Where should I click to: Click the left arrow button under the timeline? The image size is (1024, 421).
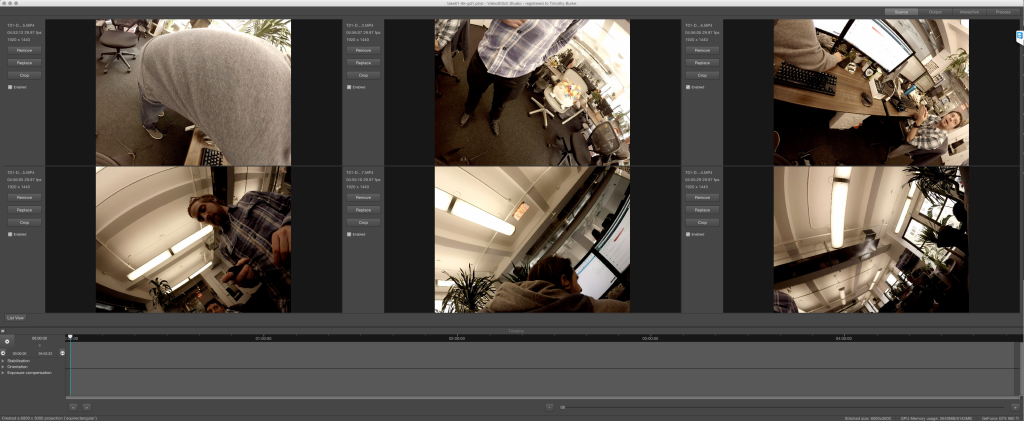[x=73, y=407]
